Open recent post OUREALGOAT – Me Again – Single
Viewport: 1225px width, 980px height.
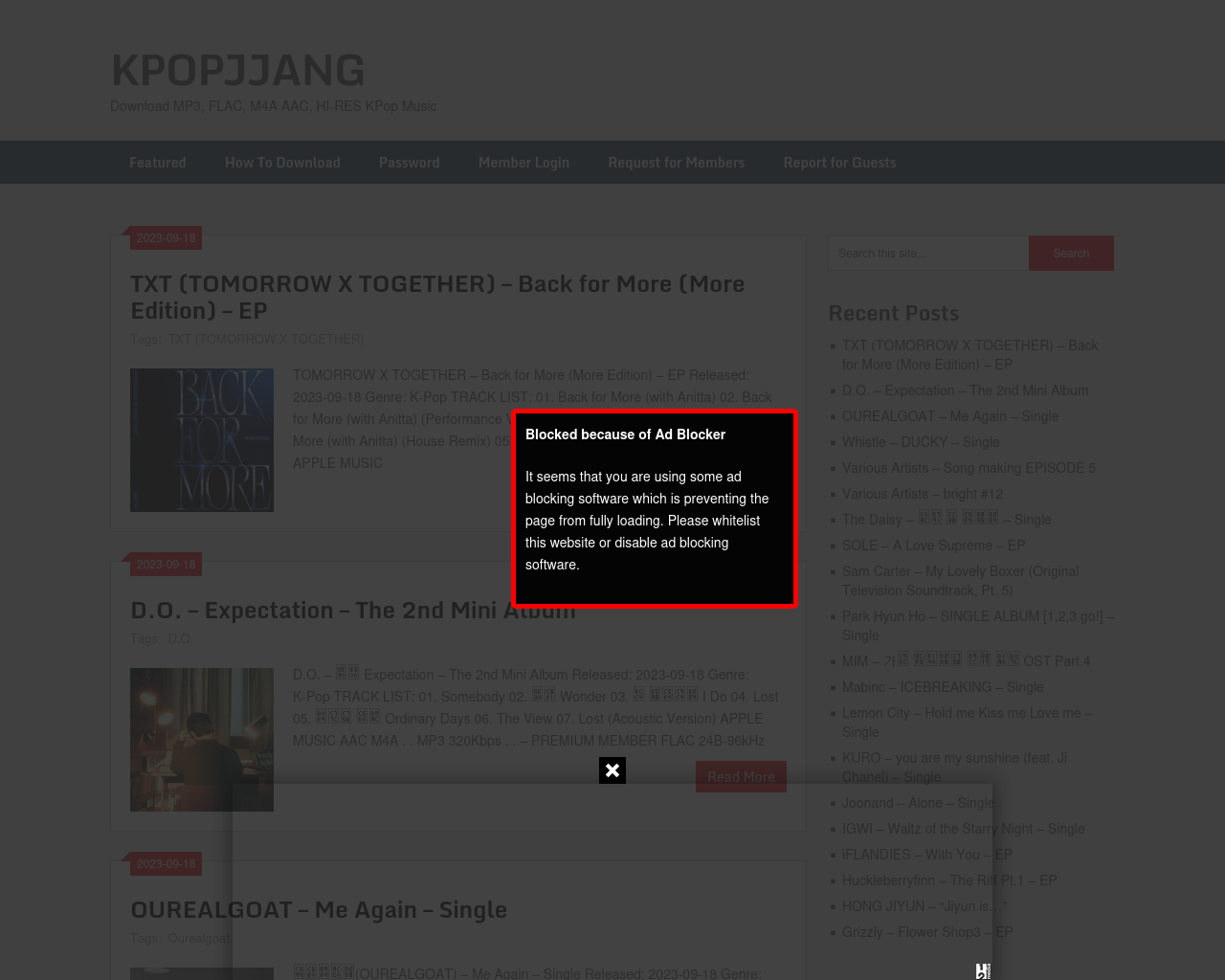point(950,416)
